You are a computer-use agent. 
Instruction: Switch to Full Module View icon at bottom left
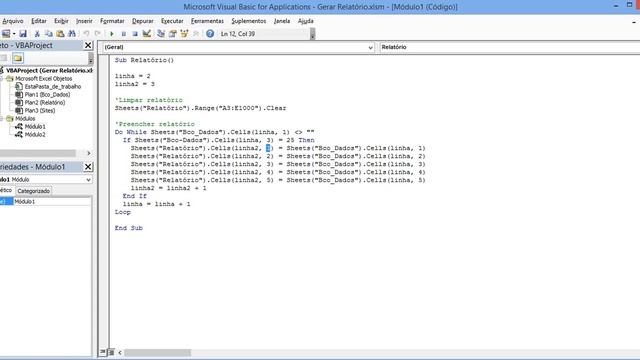(111, 352)
